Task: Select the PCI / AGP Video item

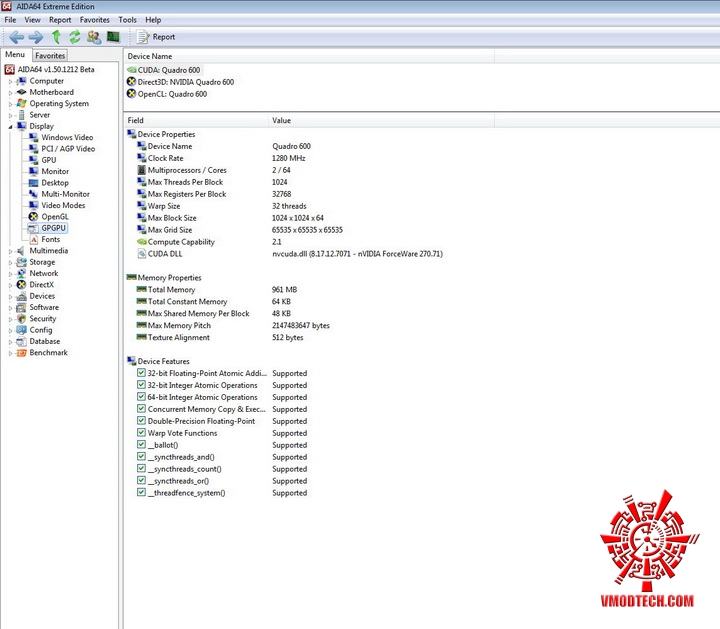Action: coord(62,149)
